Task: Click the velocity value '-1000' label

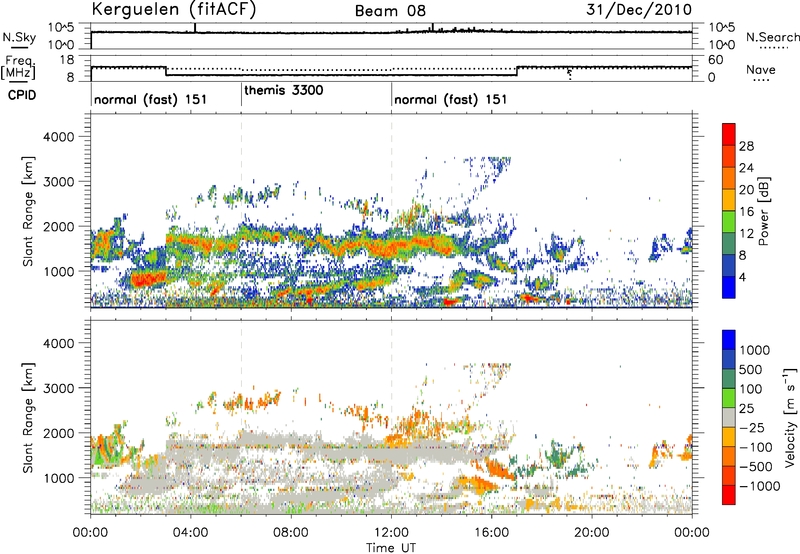Action: point(760,486)
